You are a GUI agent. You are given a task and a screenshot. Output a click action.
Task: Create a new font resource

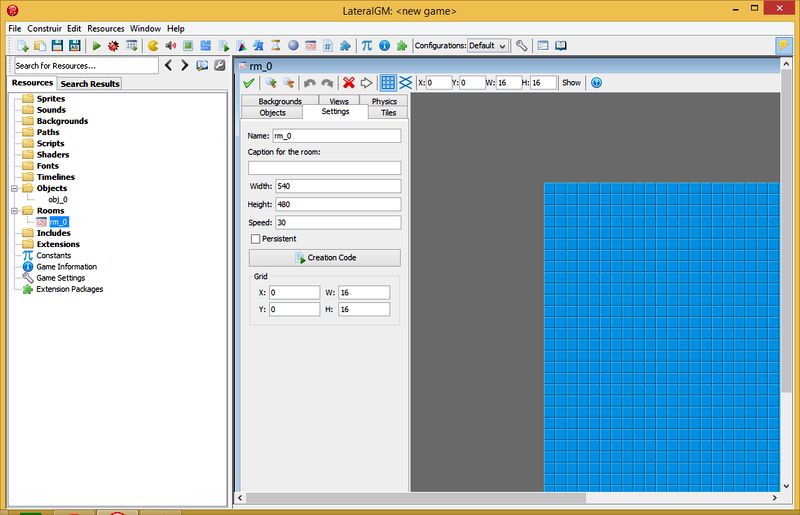(x=258, y=46)
